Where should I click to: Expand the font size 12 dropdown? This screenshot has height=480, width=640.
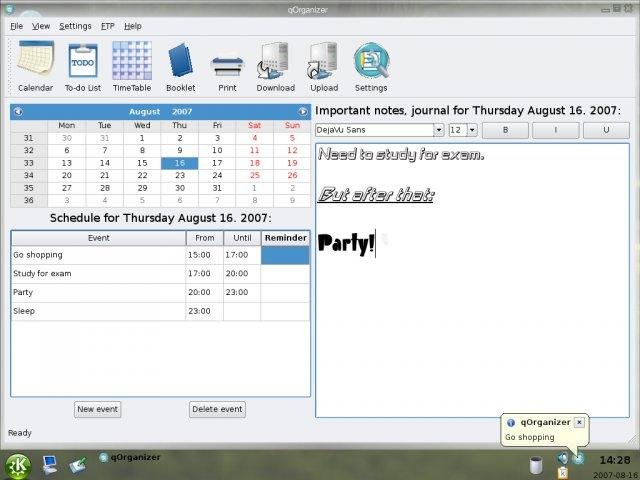[x=472, y=130]
